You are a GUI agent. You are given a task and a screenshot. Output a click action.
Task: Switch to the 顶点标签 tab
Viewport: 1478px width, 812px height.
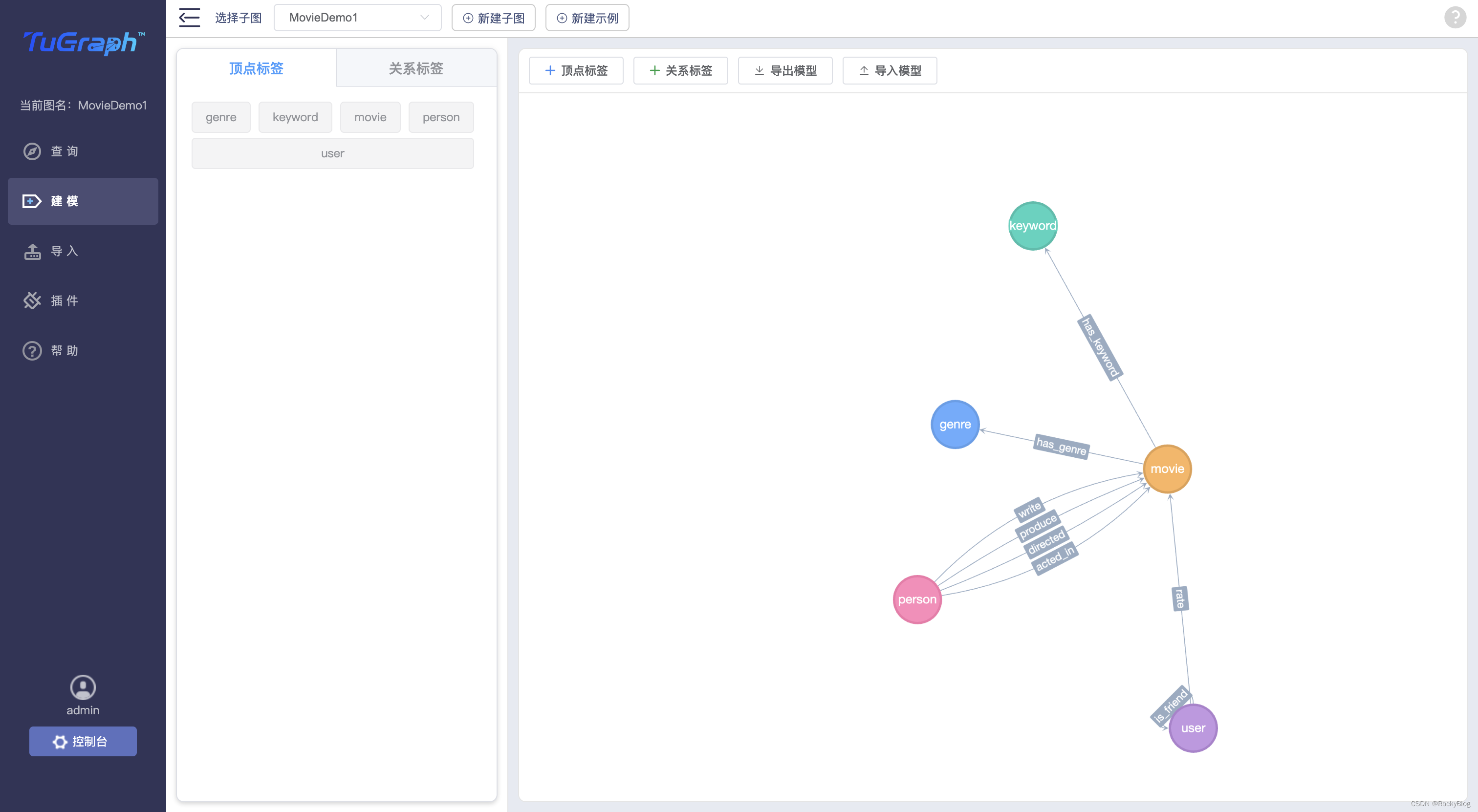pos(257,68)
